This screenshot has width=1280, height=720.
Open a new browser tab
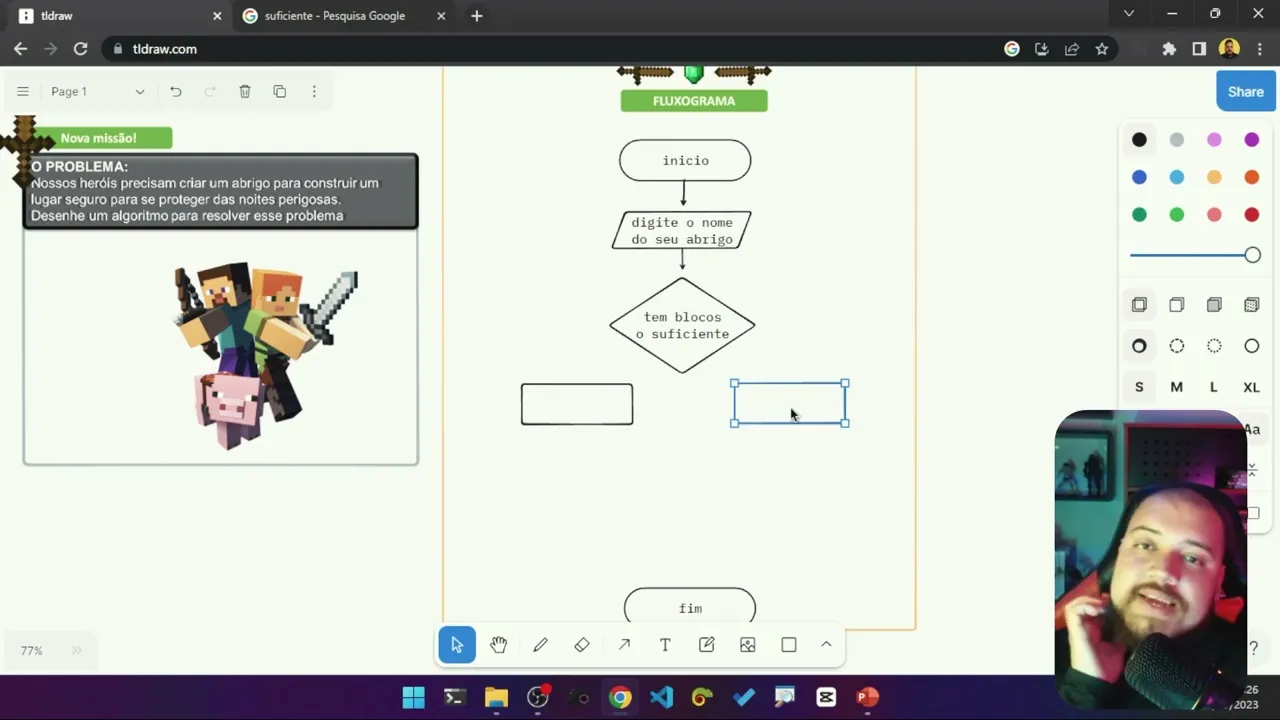(477, 16)
